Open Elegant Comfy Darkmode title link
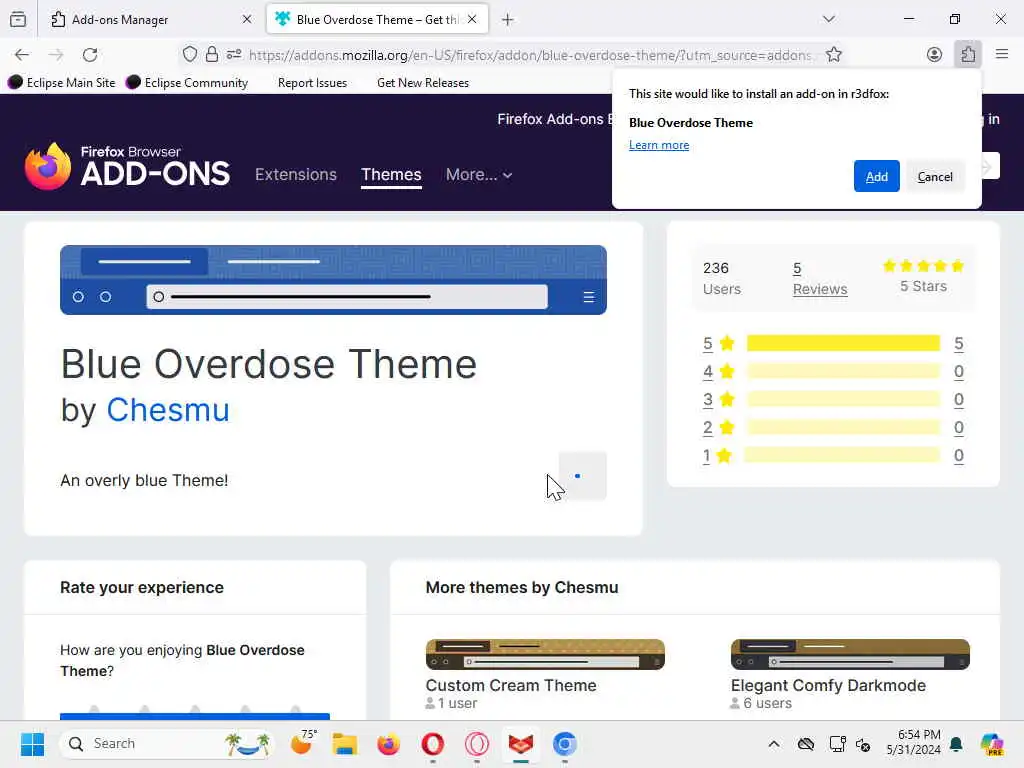The height and width of the screenshot is (768, 1024). click(828, 685)
